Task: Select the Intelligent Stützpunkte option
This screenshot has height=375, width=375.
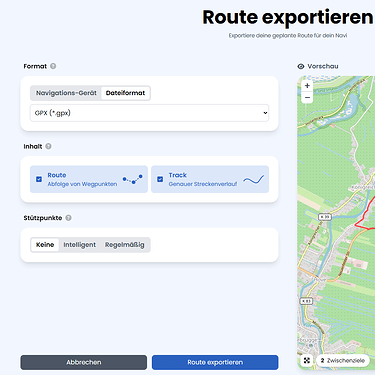Action: pos(80,245)
